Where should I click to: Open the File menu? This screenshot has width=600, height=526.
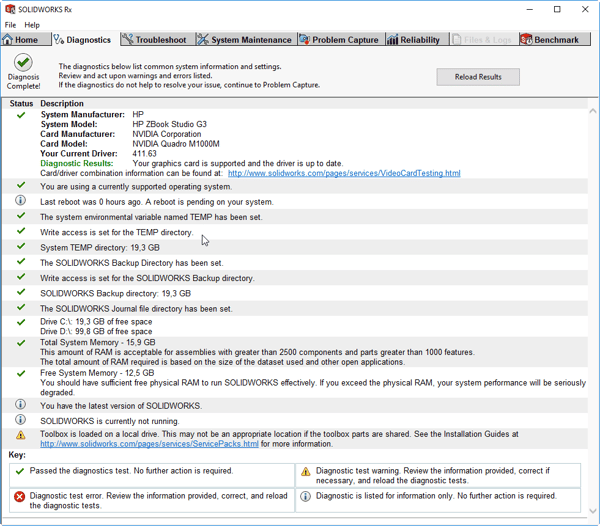click(x=10, y=25)
